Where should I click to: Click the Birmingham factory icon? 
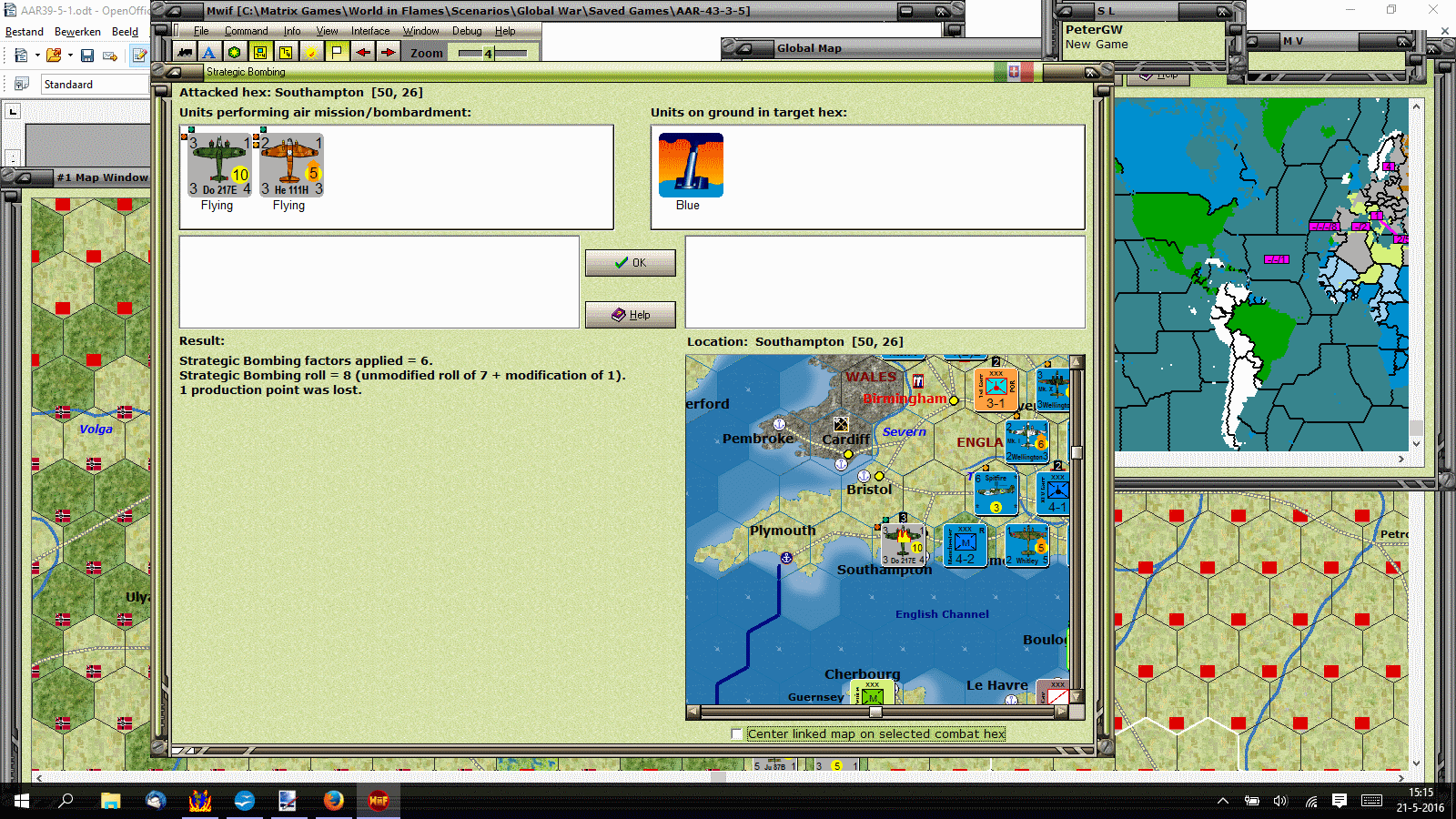pyautogui.click(x=918, y=381)
